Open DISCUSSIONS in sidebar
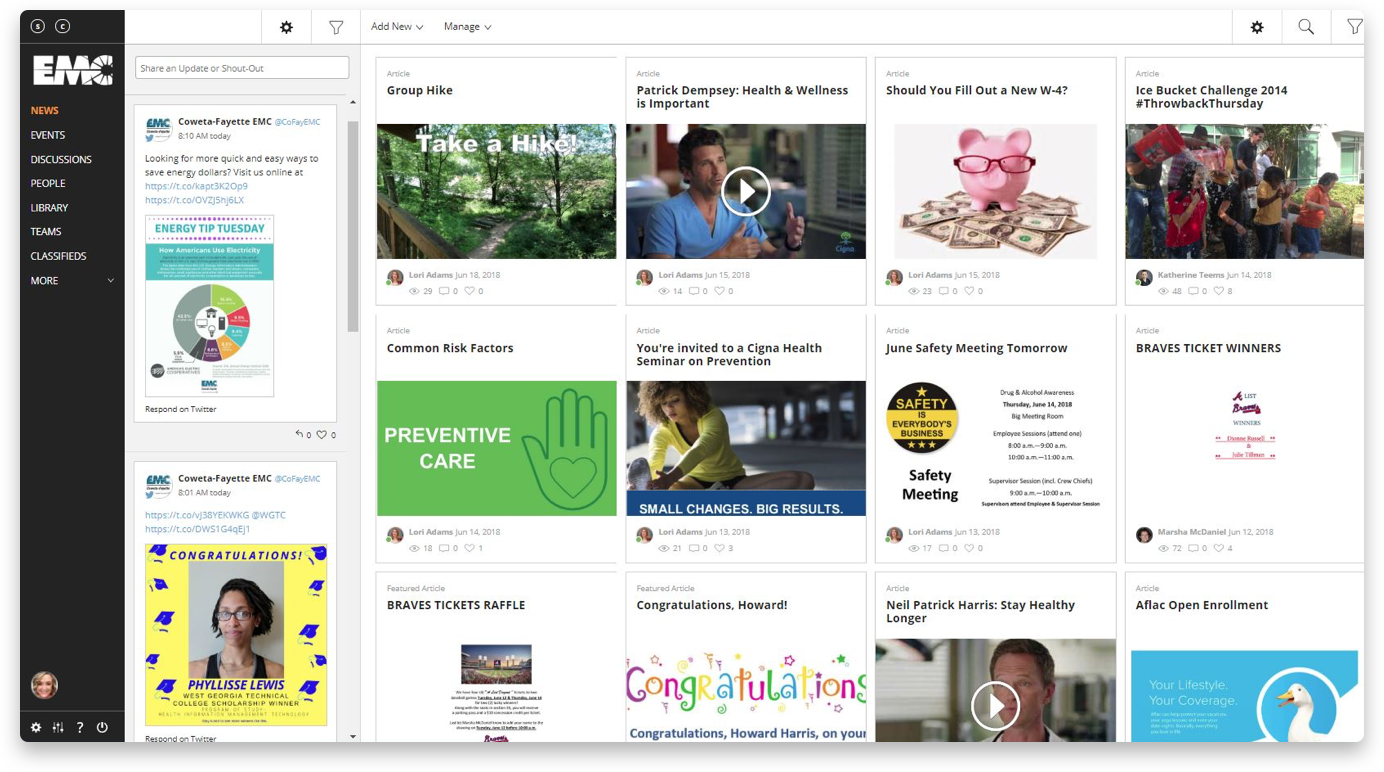This screenshot has height=772, width=1384. [61, 159]
